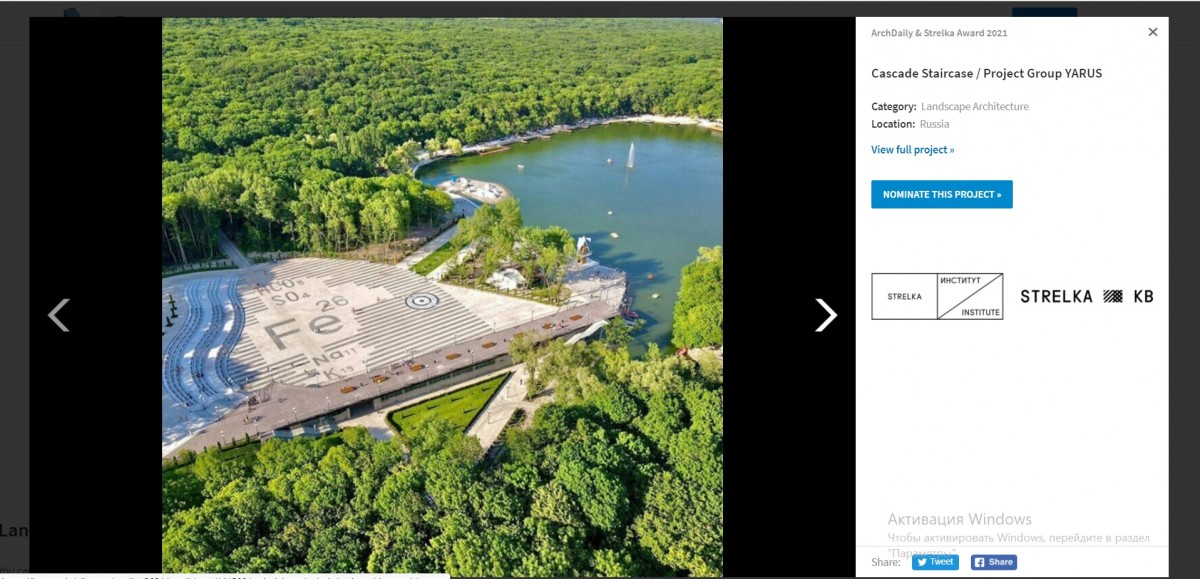Tweet this project on Twitter
This screenshot has height=579, width=1200.
coord(935,562)
